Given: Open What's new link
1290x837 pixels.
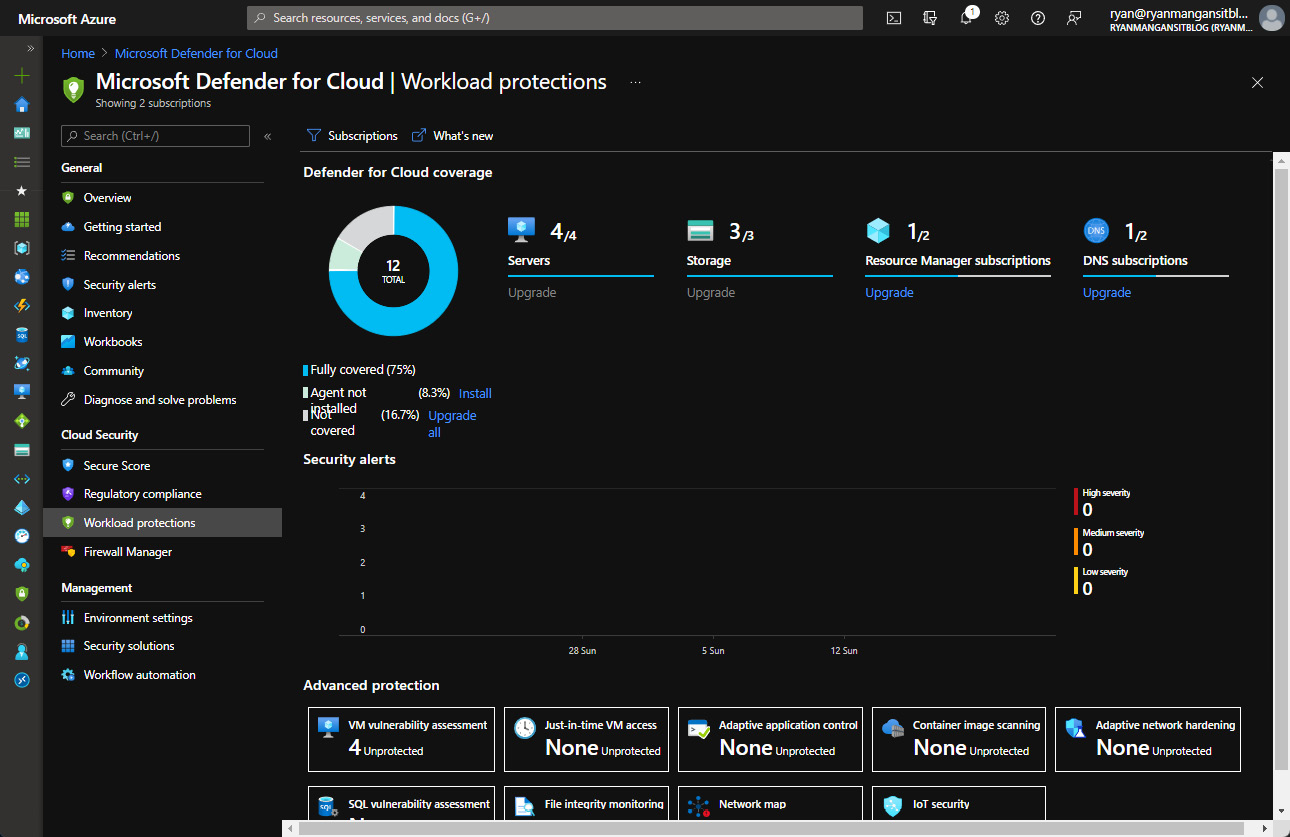Looking at the screenshot, I should pyautogui.click(x=453, y=136).
